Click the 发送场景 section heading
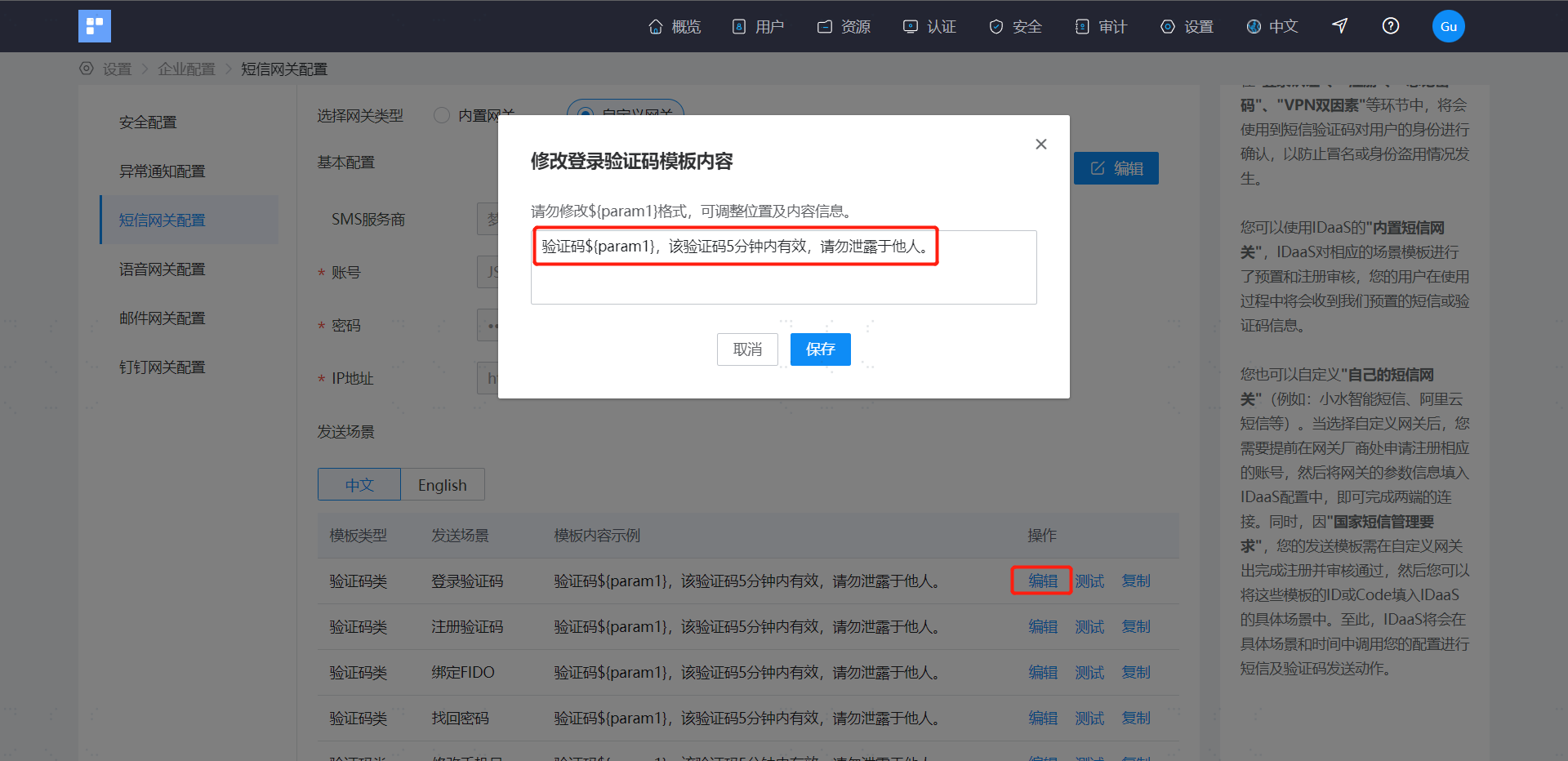This screenshot has width=1568, height=761. [x=346, y=432]
